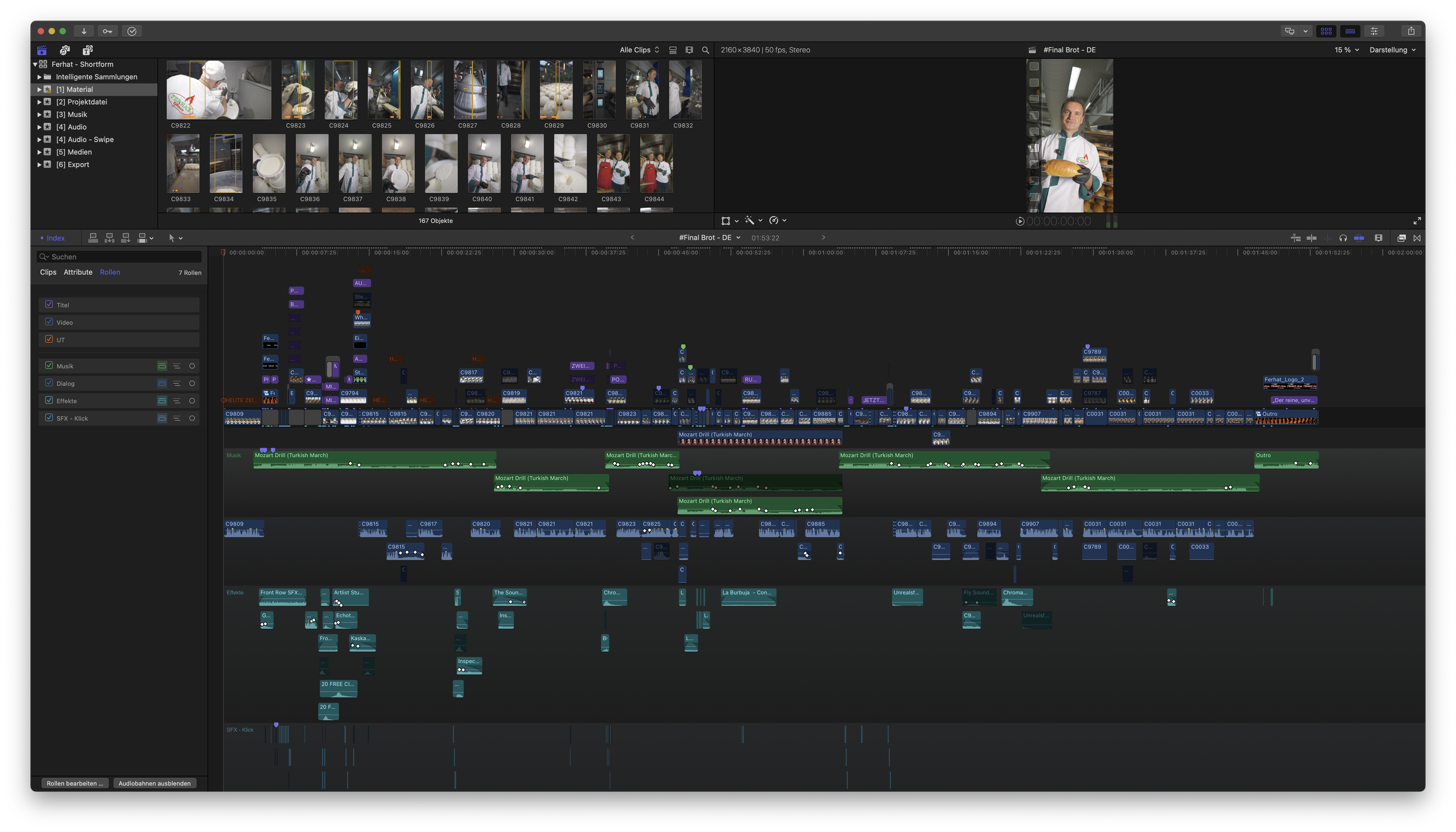Open the Share export icon

point(1411,31)
